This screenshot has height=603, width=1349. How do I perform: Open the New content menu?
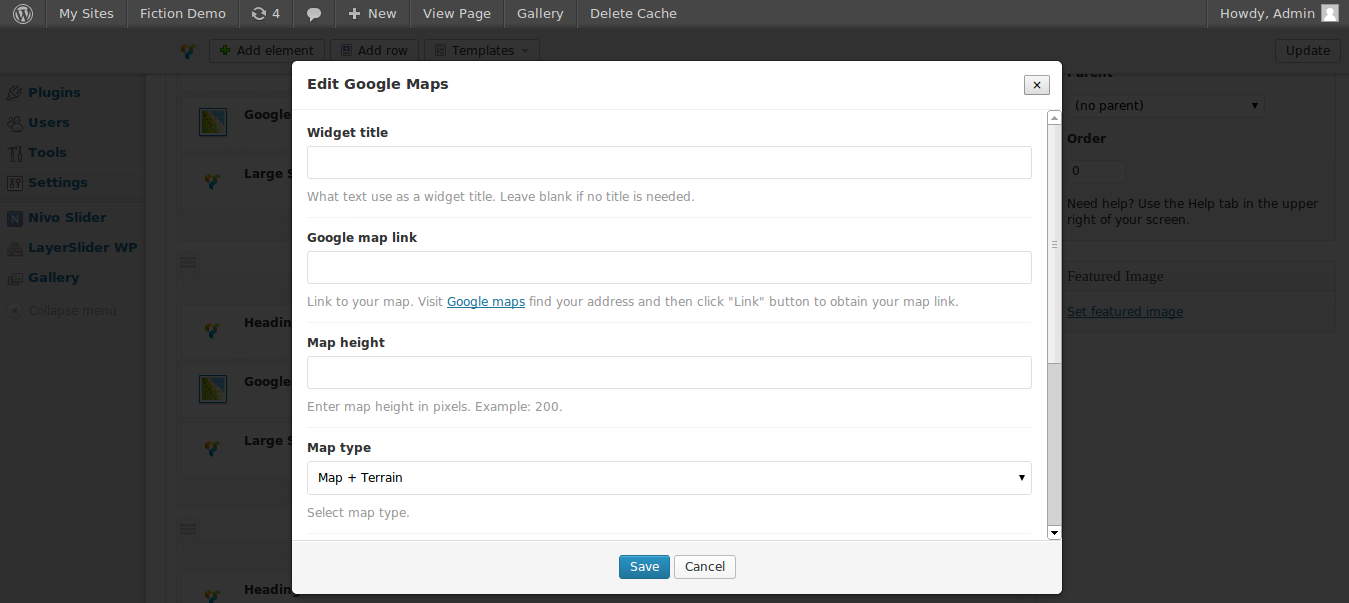click(x=372, y=14)
